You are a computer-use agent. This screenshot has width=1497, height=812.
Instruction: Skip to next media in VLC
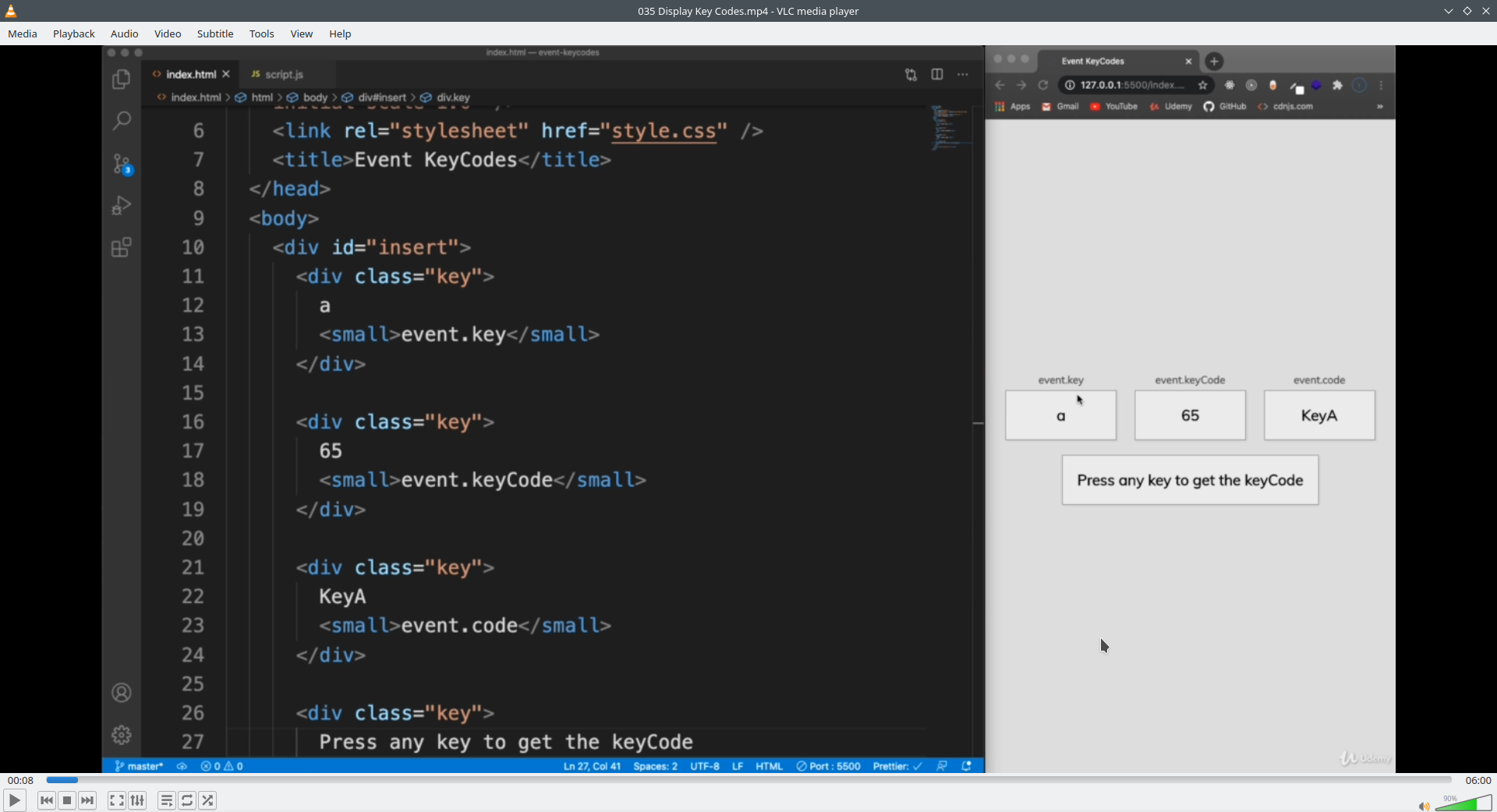tap(87, 800)
